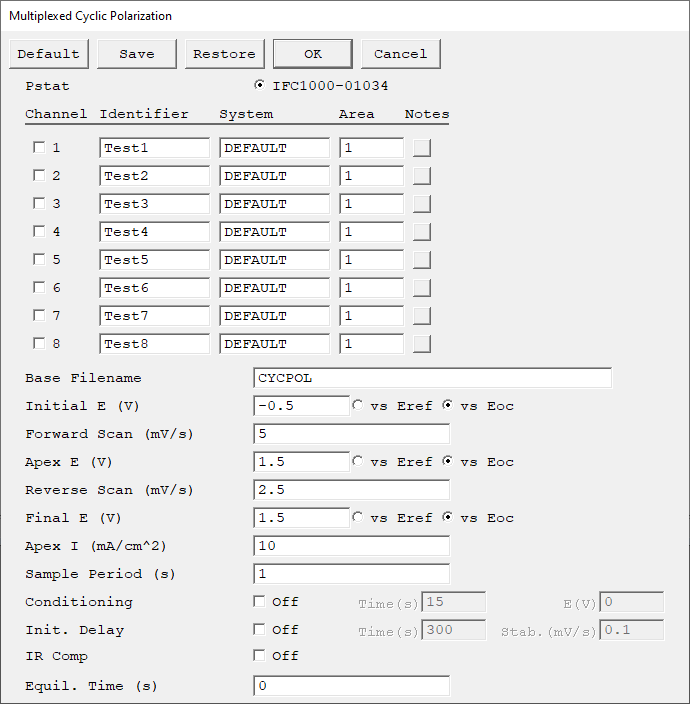Select the IFC1000-01034 Pstat radio button
Image resolution: width=690 pixels, height=704 pixels.
tap(259, 85)
